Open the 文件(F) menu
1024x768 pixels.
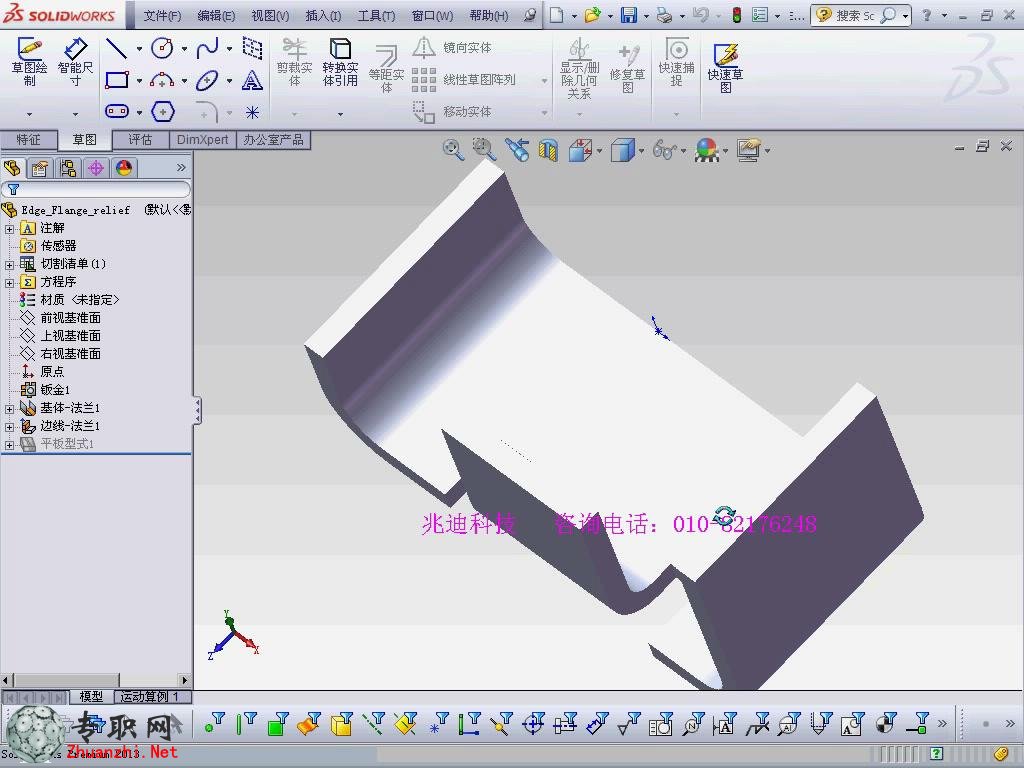pos(162,16)
